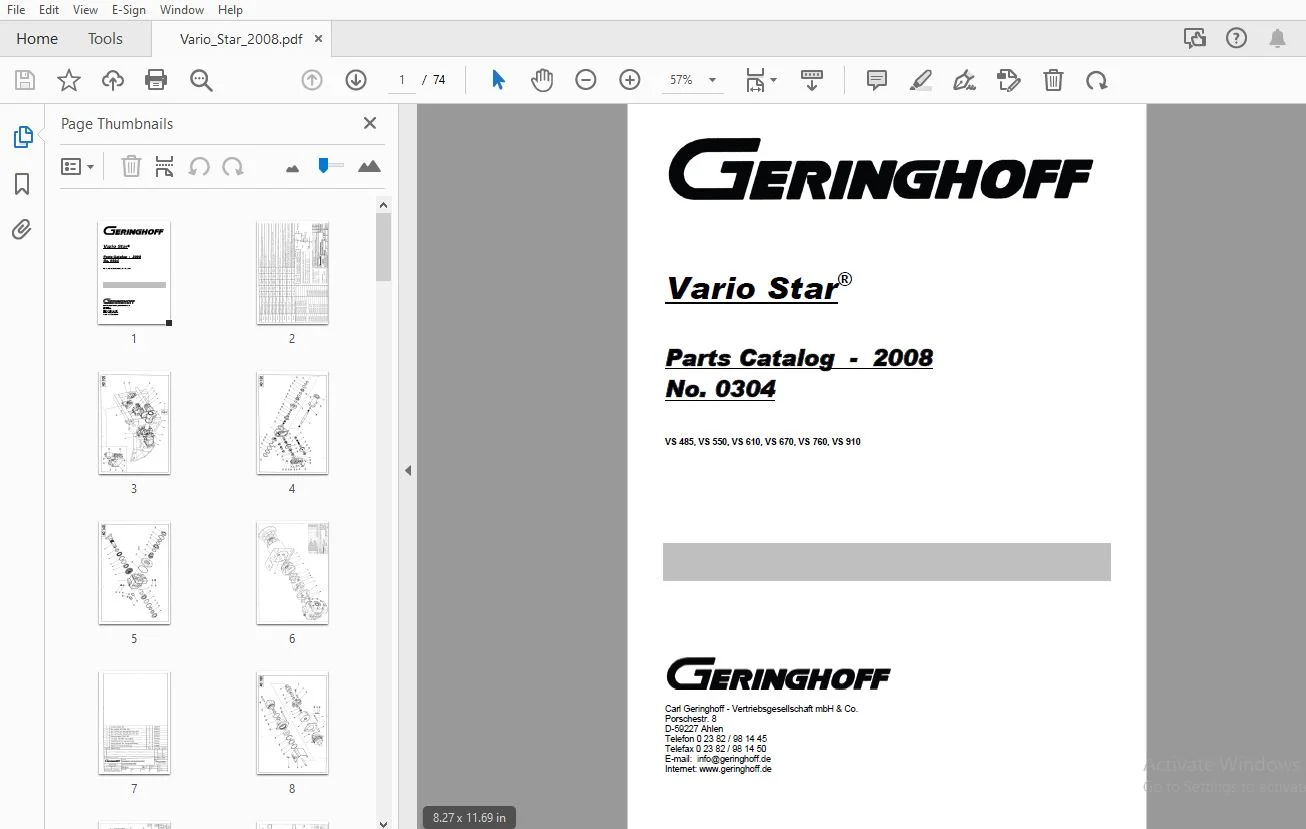Zoom out with the minus circle
Screen dimensions: 1306x829
pyautogui.click(x=586, y=80)
